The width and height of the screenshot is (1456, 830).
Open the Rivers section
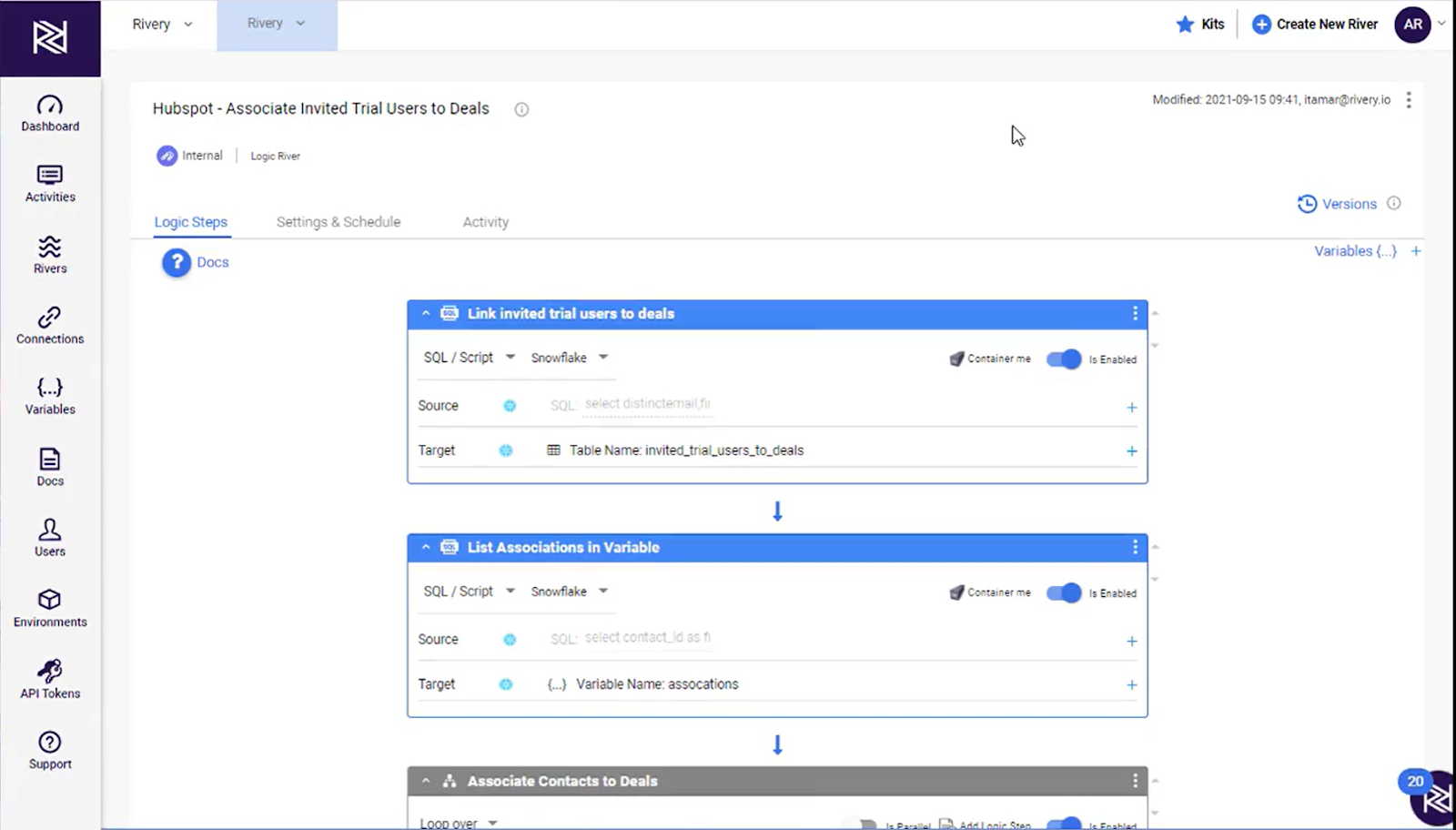50,255
